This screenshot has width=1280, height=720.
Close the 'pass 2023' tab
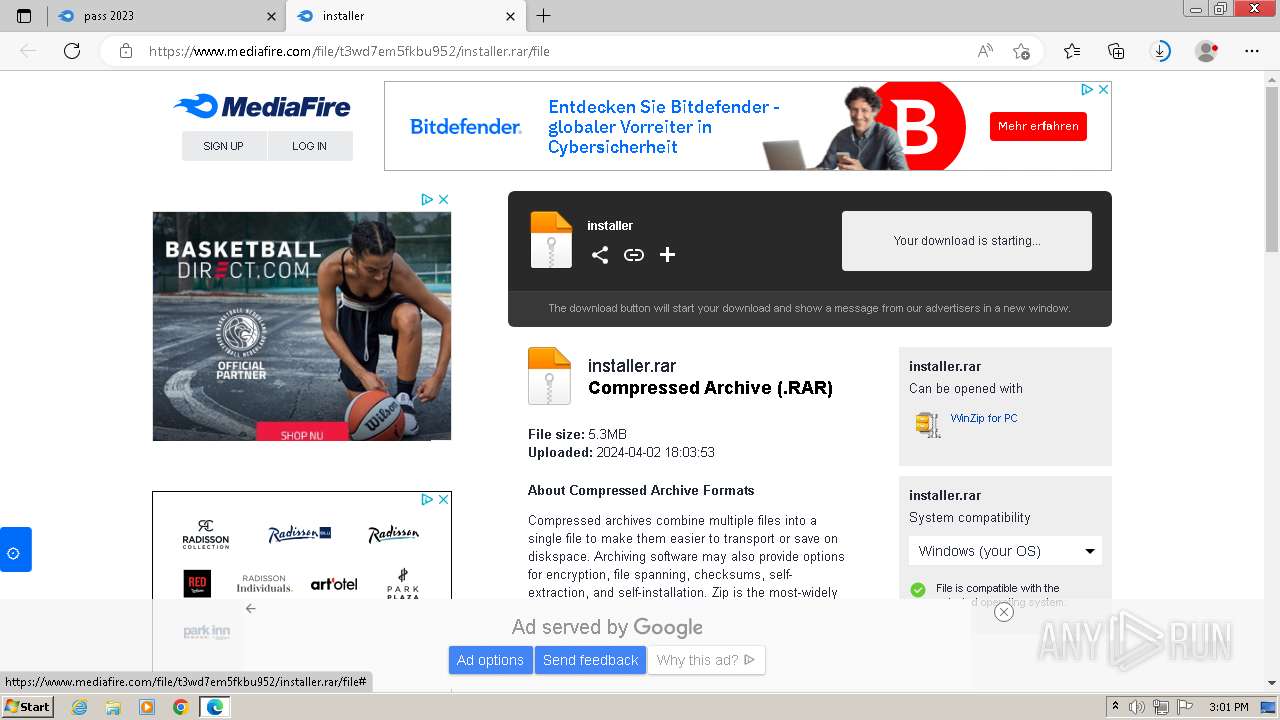coord(272,16)
